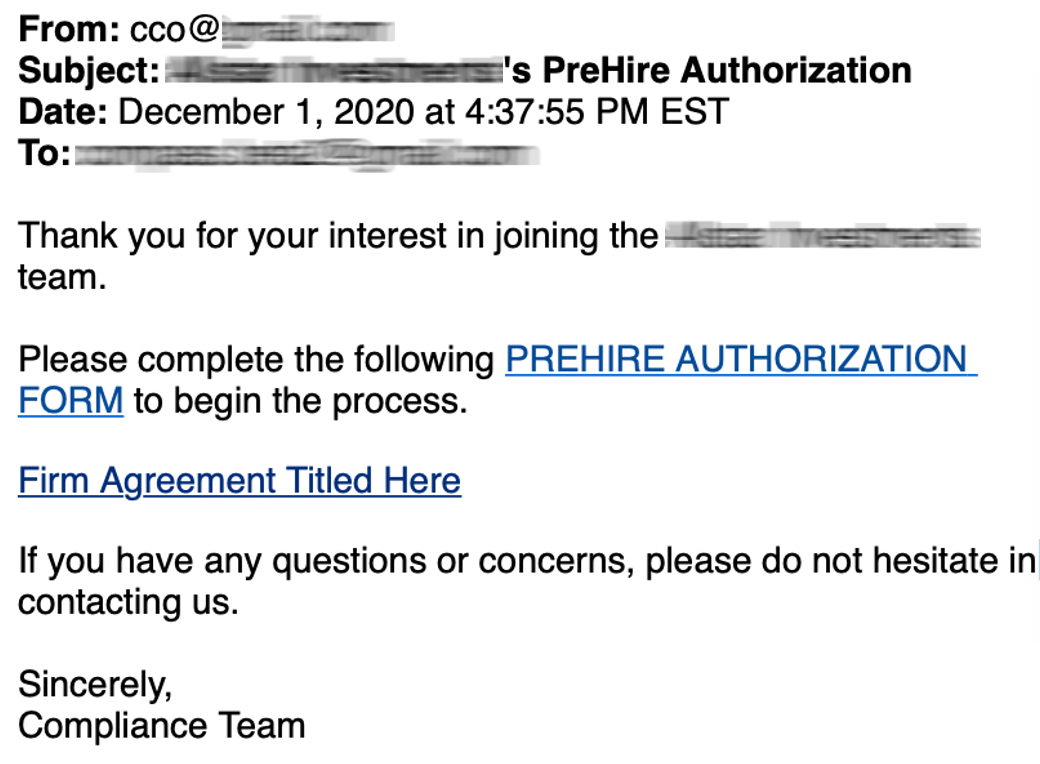
Task: Click the 'Sincerely,' closing line
Action: pos(96,685)
